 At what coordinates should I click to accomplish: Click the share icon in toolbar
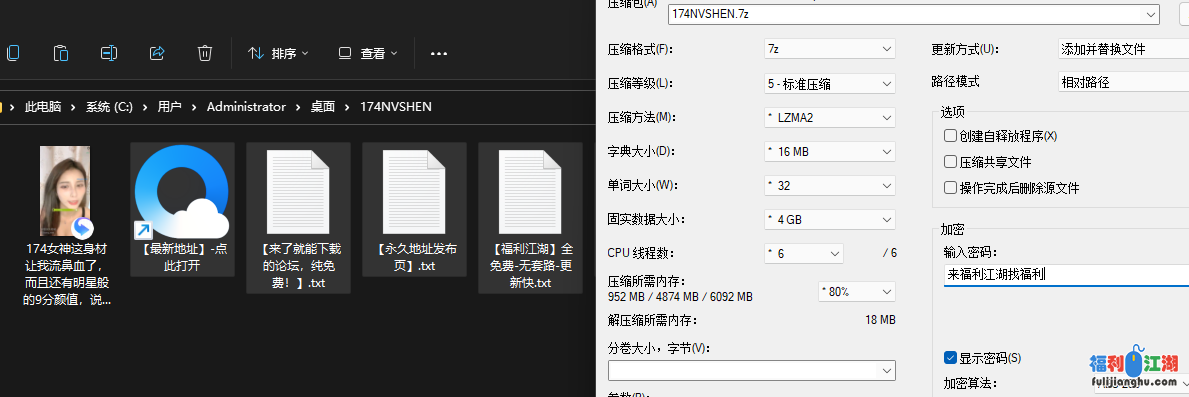point(157,53)
